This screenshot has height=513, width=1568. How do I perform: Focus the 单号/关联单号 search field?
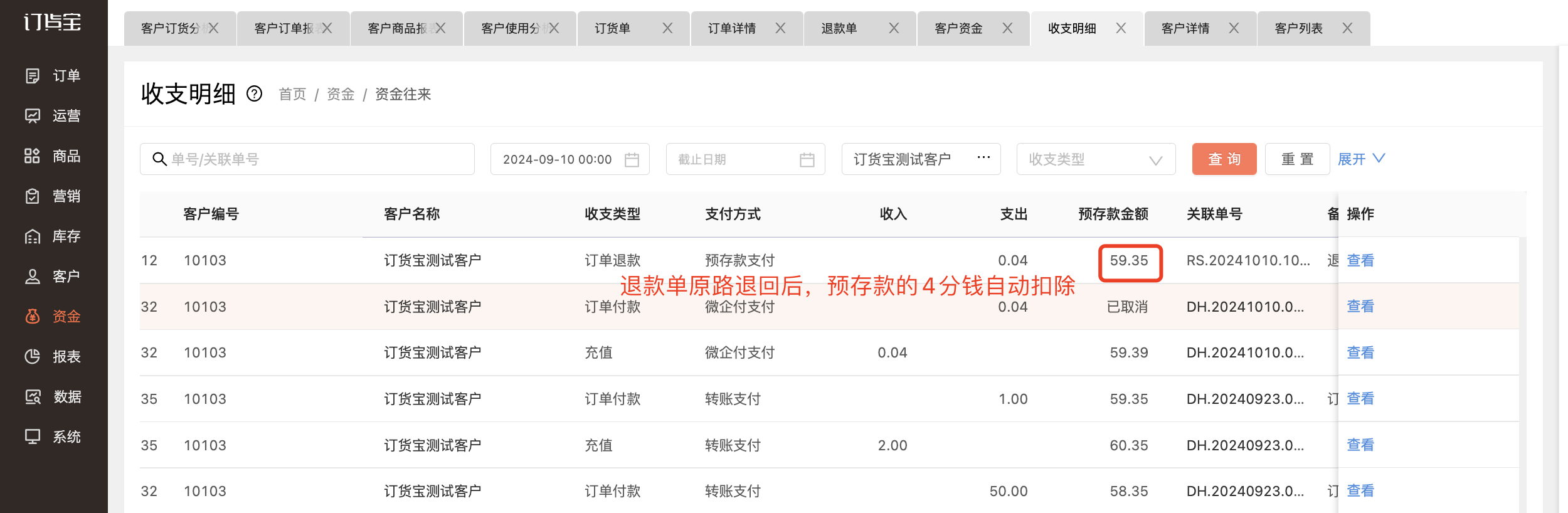point(307,159)
